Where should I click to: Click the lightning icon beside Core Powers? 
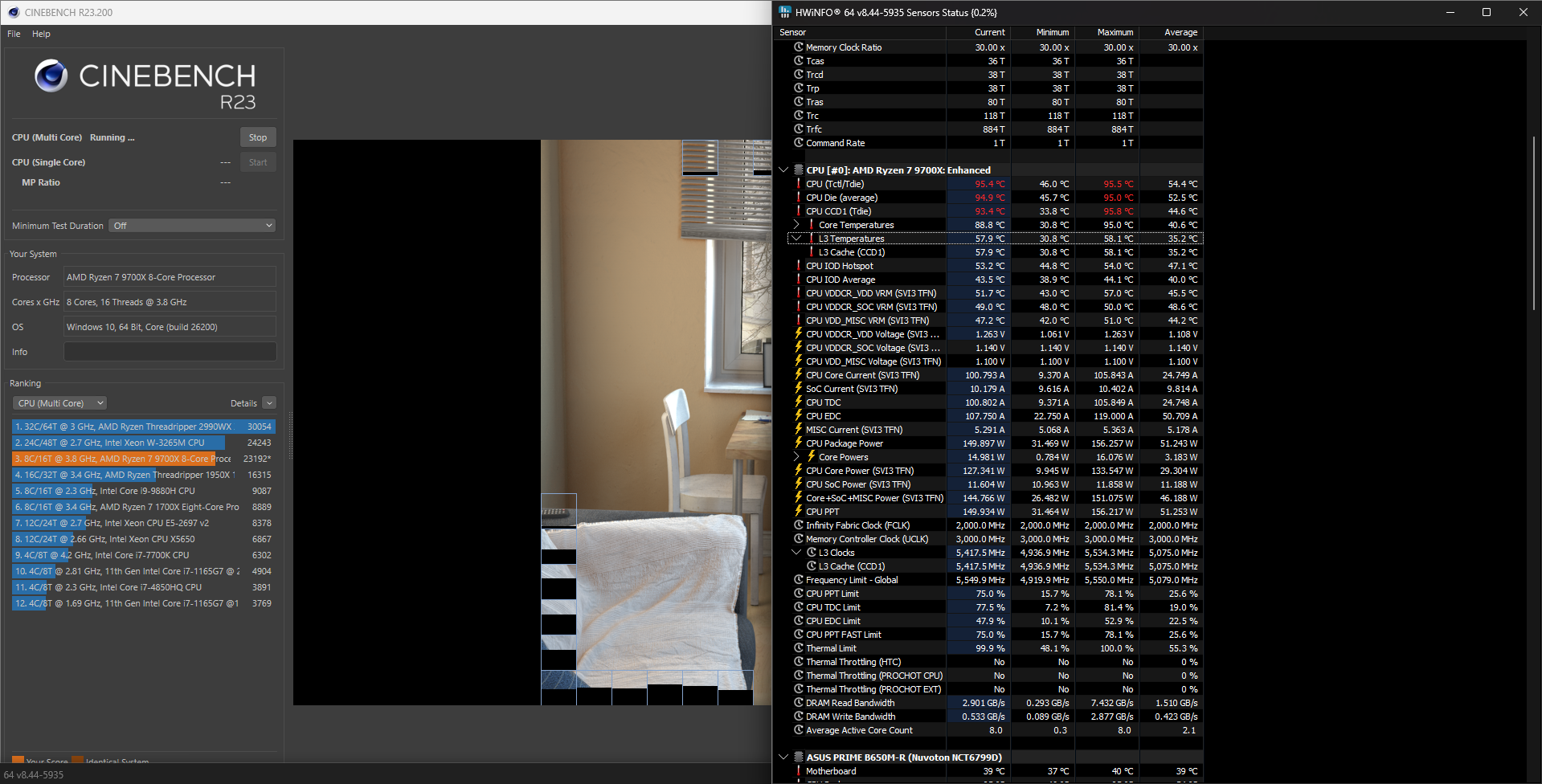click(x=812, y=457)
